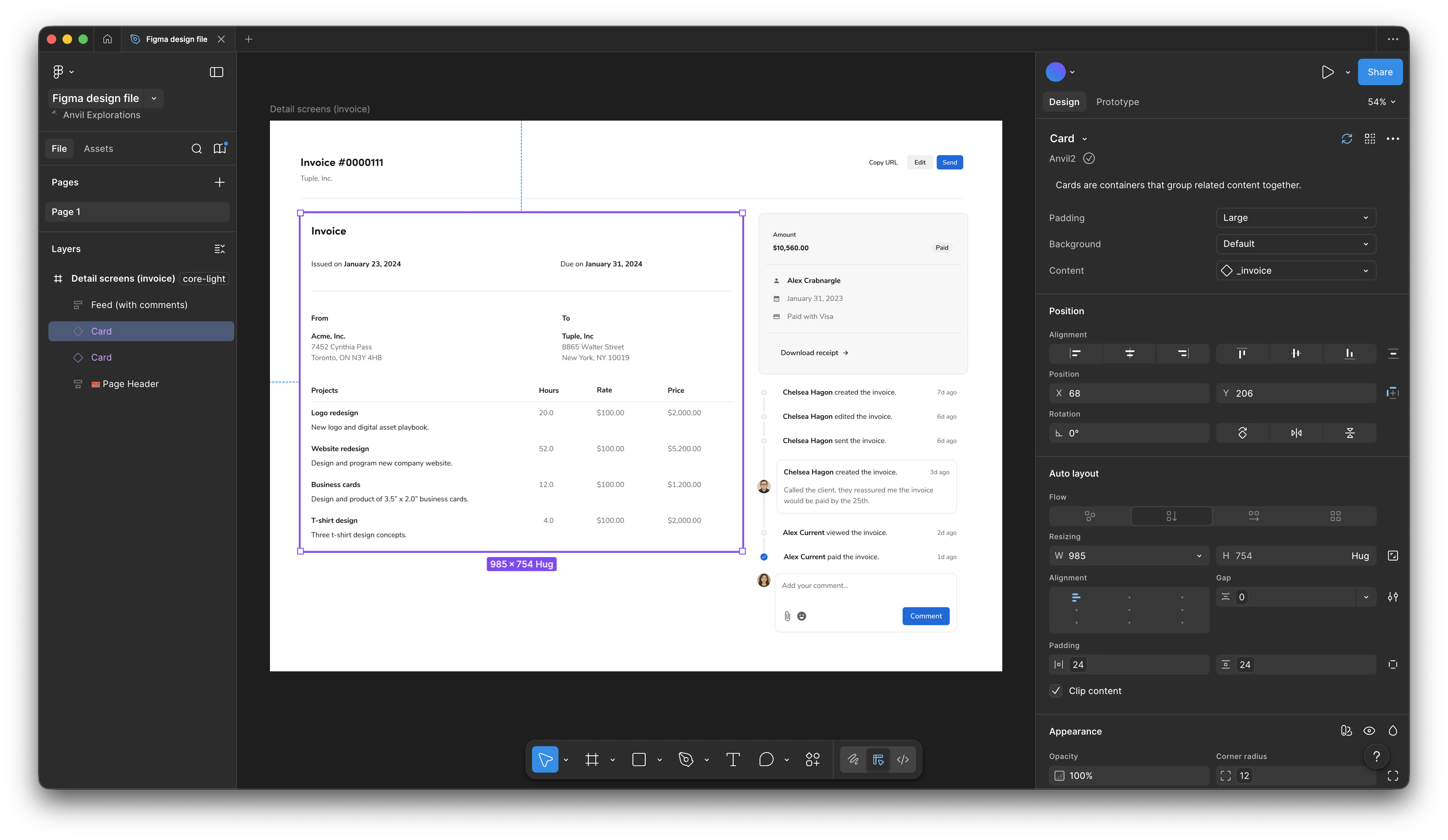Click Send button on invoice
Screen dimensions: 1448x840
tap(949, 162)
